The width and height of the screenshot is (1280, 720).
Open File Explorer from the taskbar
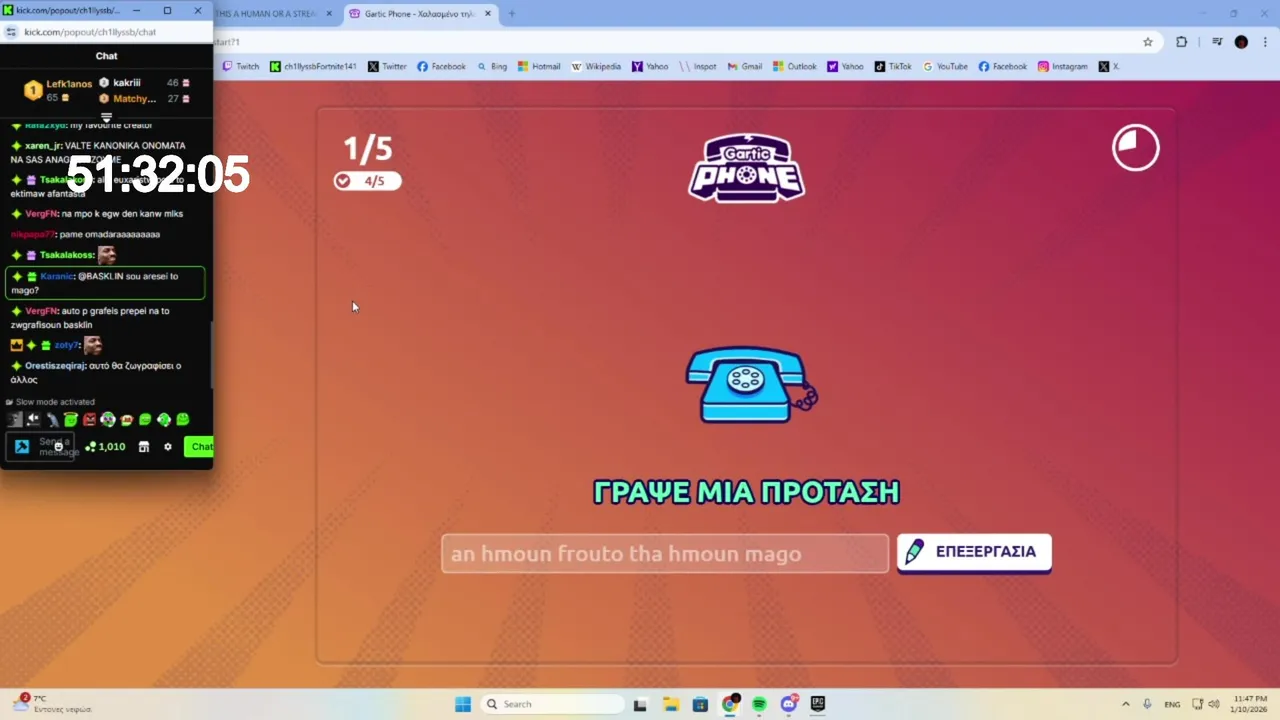pos(670,704)
